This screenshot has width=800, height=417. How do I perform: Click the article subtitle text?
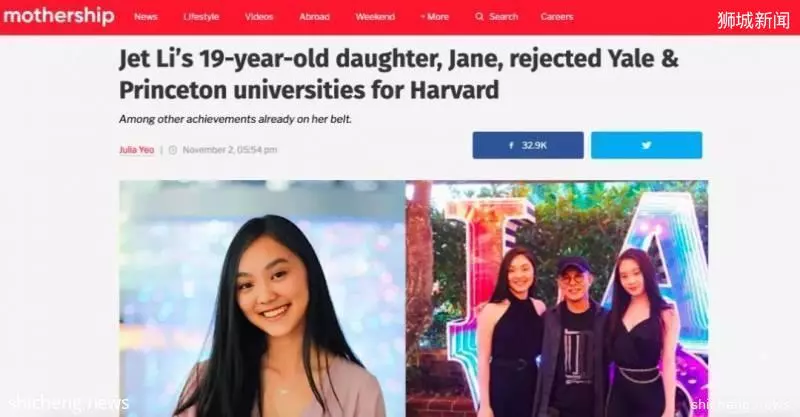[x=235, y=119]
